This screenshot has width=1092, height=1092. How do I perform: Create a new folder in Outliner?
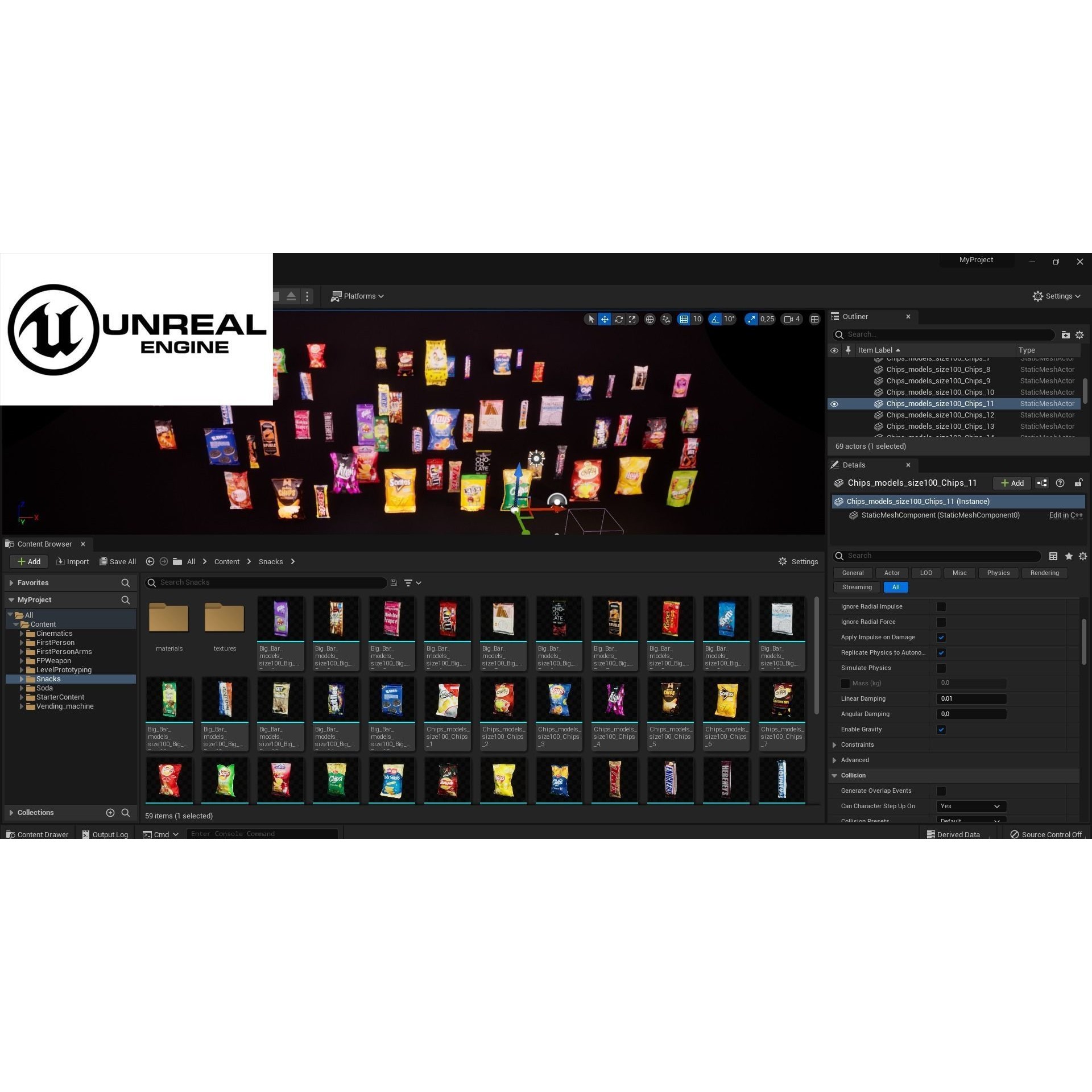coord(1065,334)
